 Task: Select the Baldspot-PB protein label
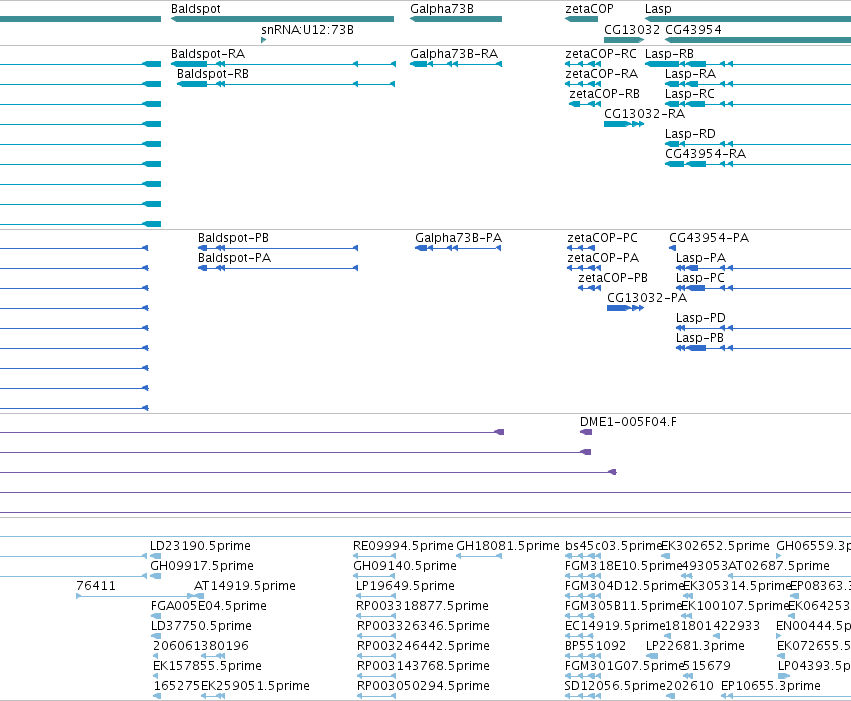233,238
